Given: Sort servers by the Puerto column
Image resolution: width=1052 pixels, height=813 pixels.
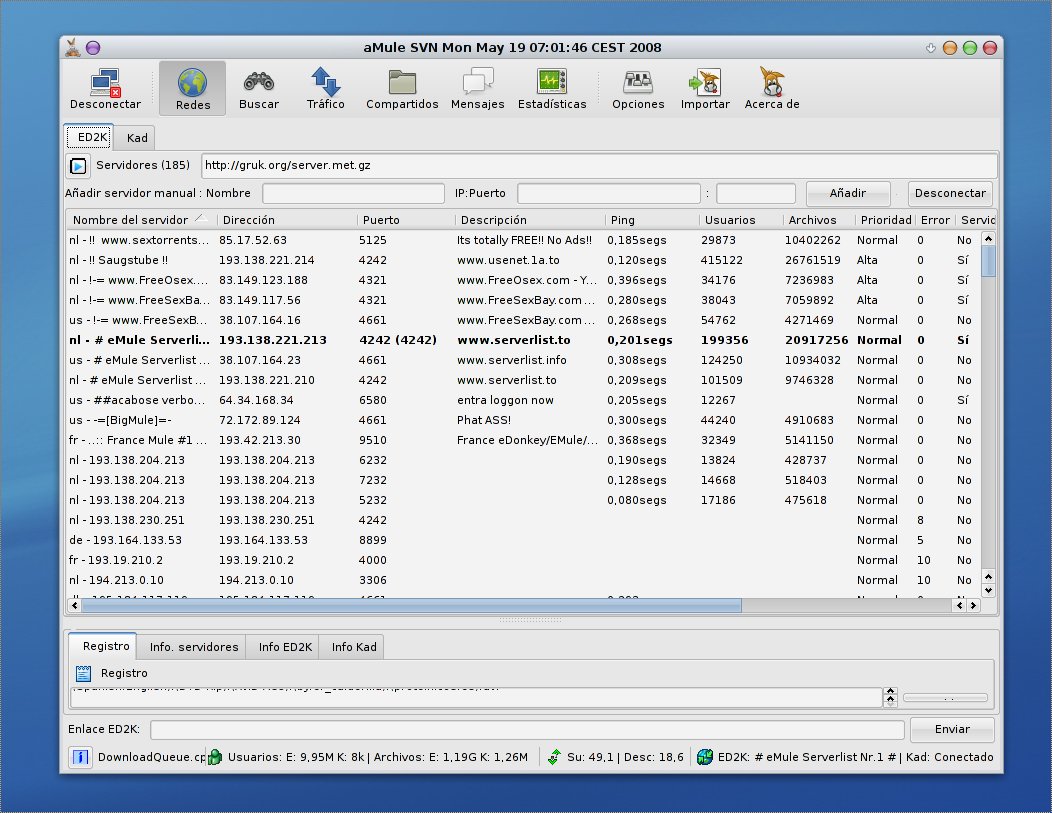Looking at the screenshot, I should pos(406,220).
